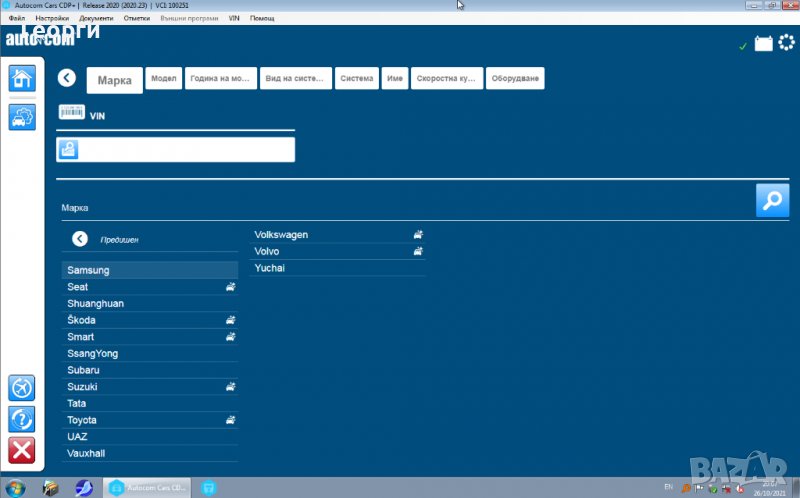Select the Система tab
Viewport: 800px width, 498px height.
click(x=356, y=78)
